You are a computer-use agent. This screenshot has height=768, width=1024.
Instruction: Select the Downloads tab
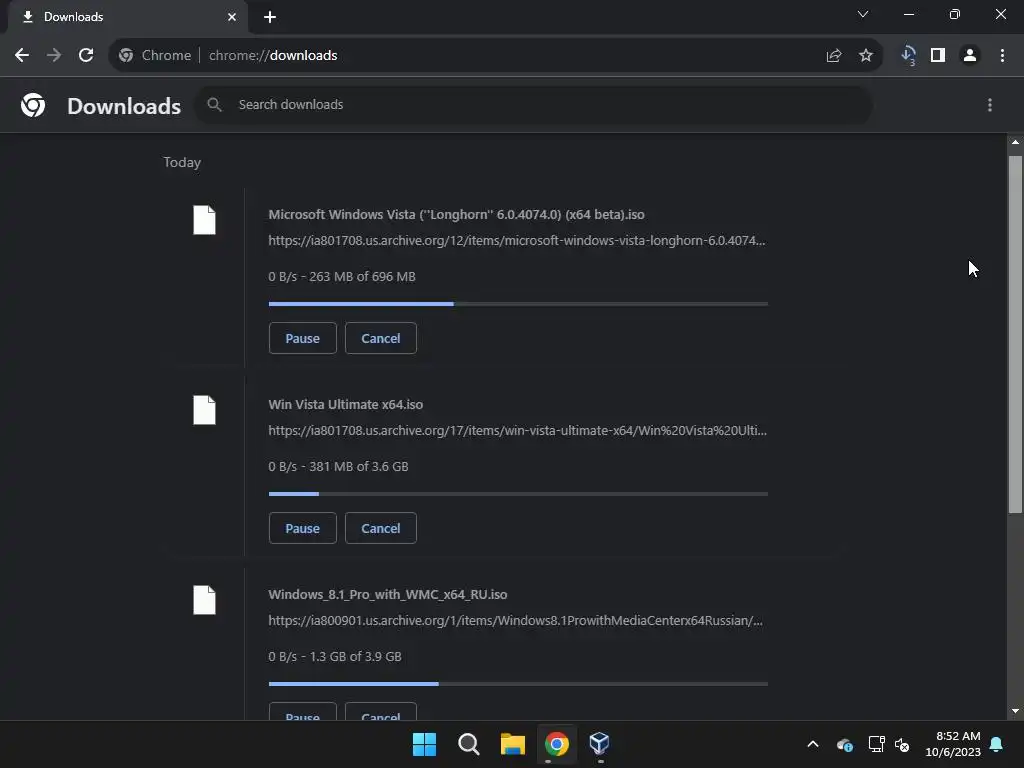click(x=128, y=17)
